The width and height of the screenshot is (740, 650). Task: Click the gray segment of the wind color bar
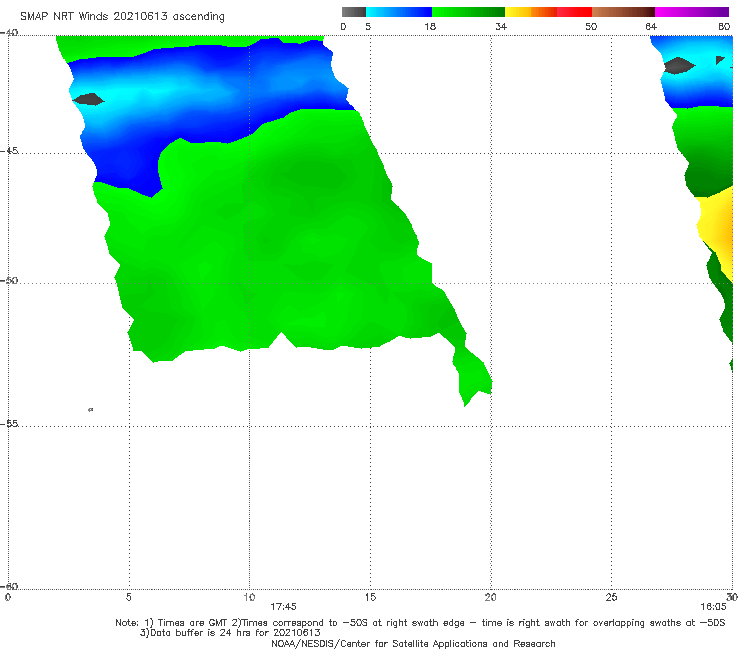click(353, 12)
